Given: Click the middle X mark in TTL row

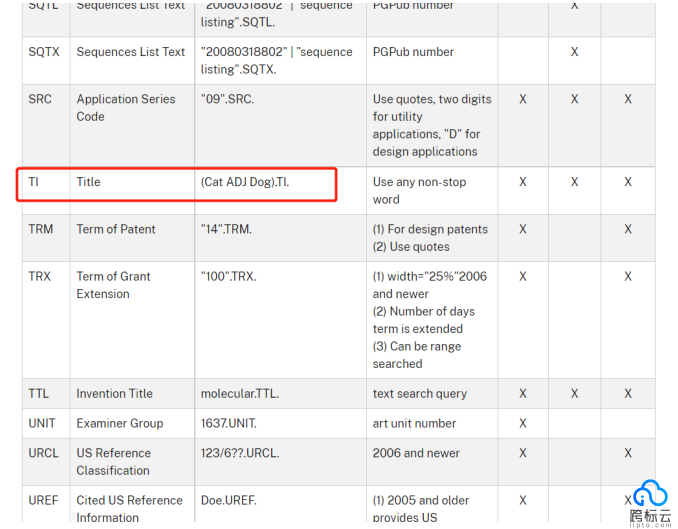Looking at the screenshot, I should pyautogui.click(x=574, y=393).
